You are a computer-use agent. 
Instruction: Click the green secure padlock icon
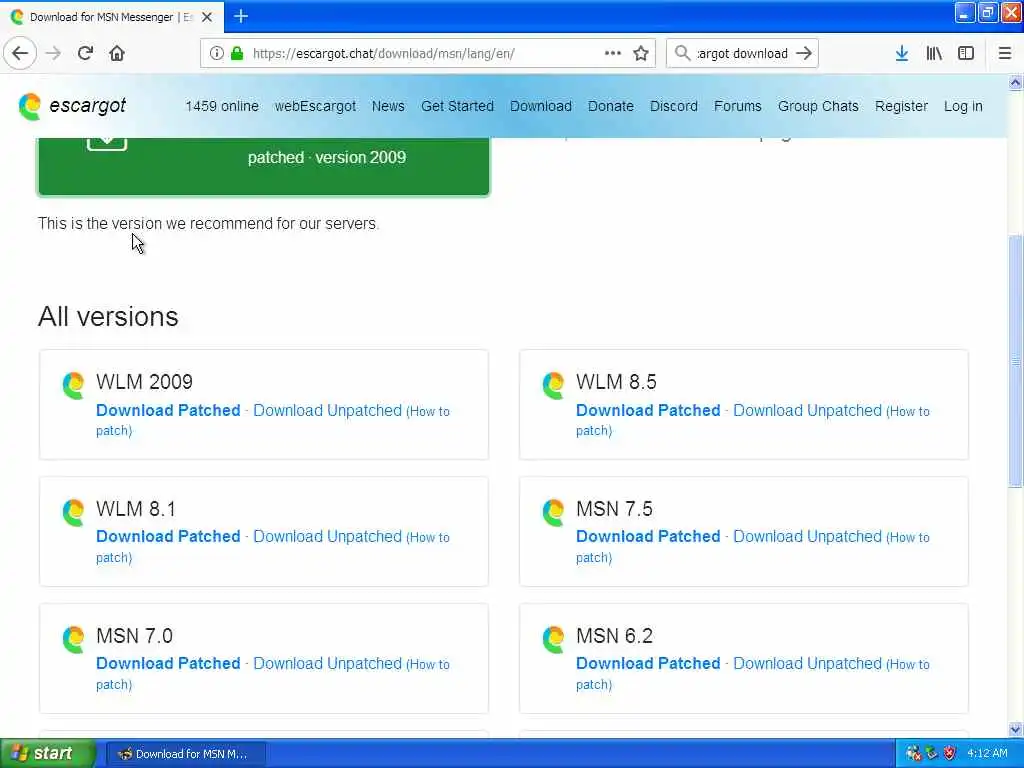pyautogui.click(x=237, y=54)
